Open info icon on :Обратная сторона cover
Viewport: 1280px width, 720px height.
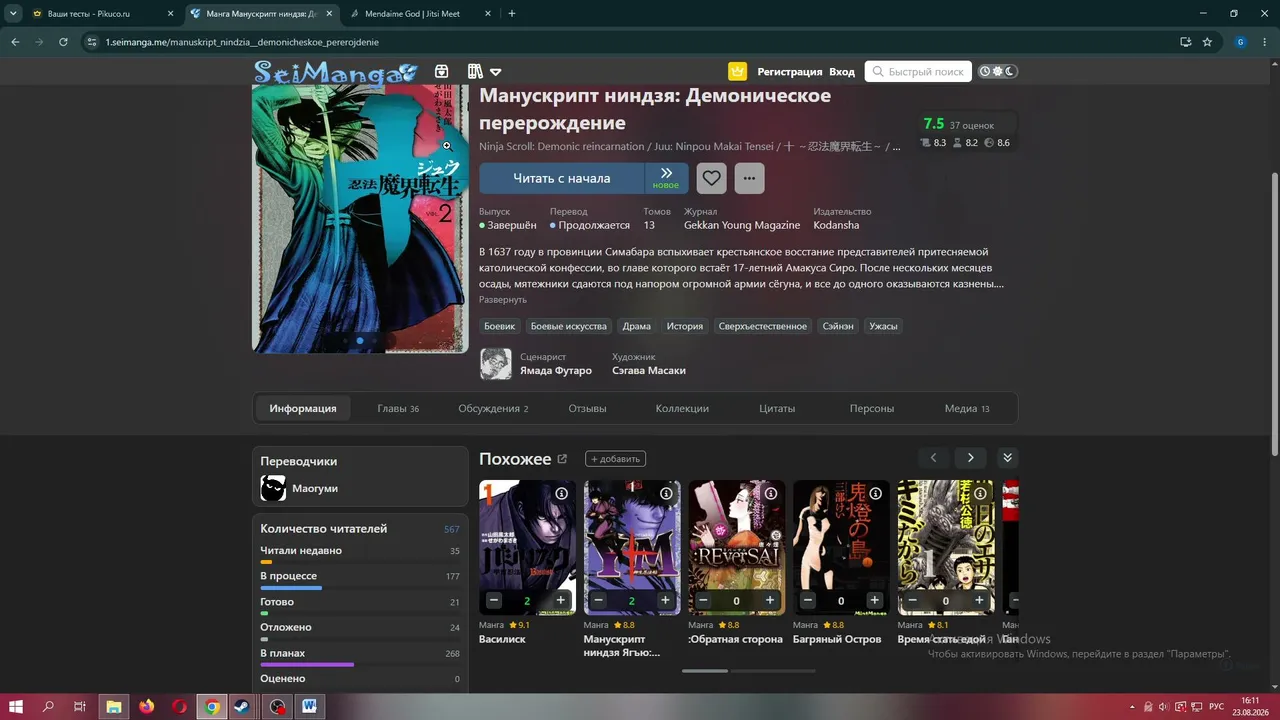pos(770,494)
